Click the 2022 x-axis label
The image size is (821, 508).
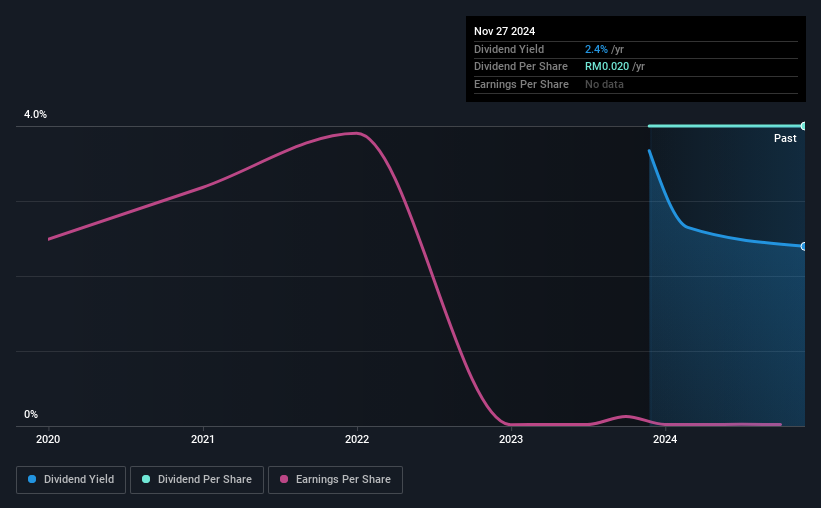click(x=357, y=439)
